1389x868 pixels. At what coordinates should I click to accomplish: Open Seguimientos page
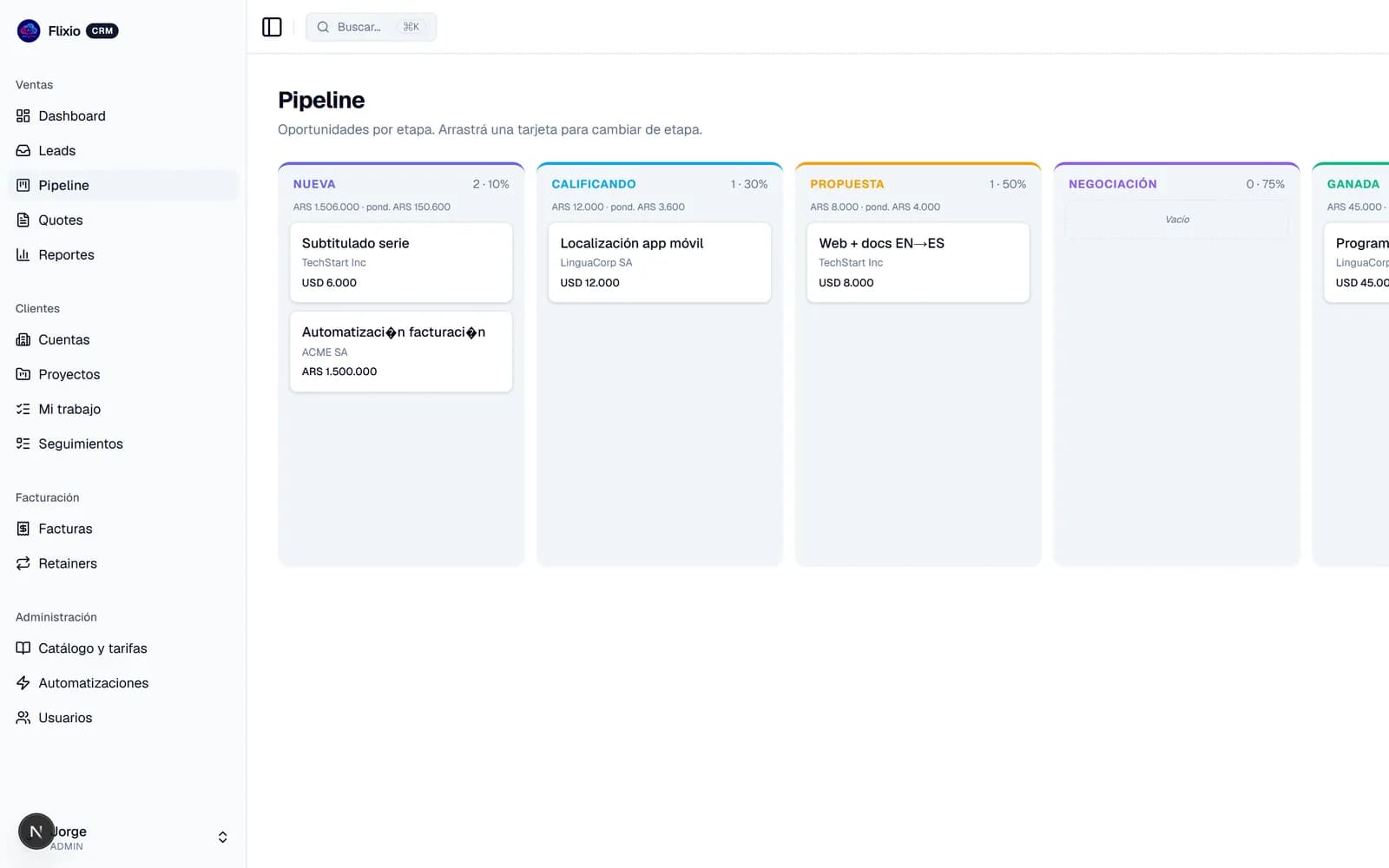pos(122,444)
